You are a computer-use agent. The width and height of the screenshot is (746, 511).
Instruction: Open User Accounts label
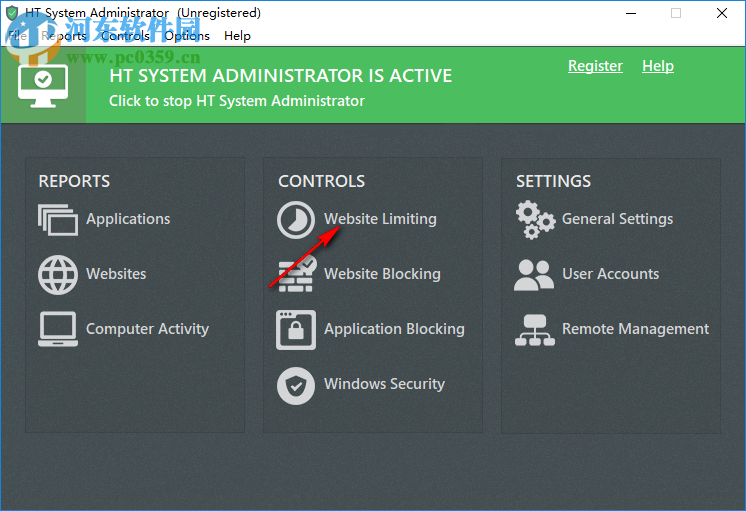(x=611, y=274)
